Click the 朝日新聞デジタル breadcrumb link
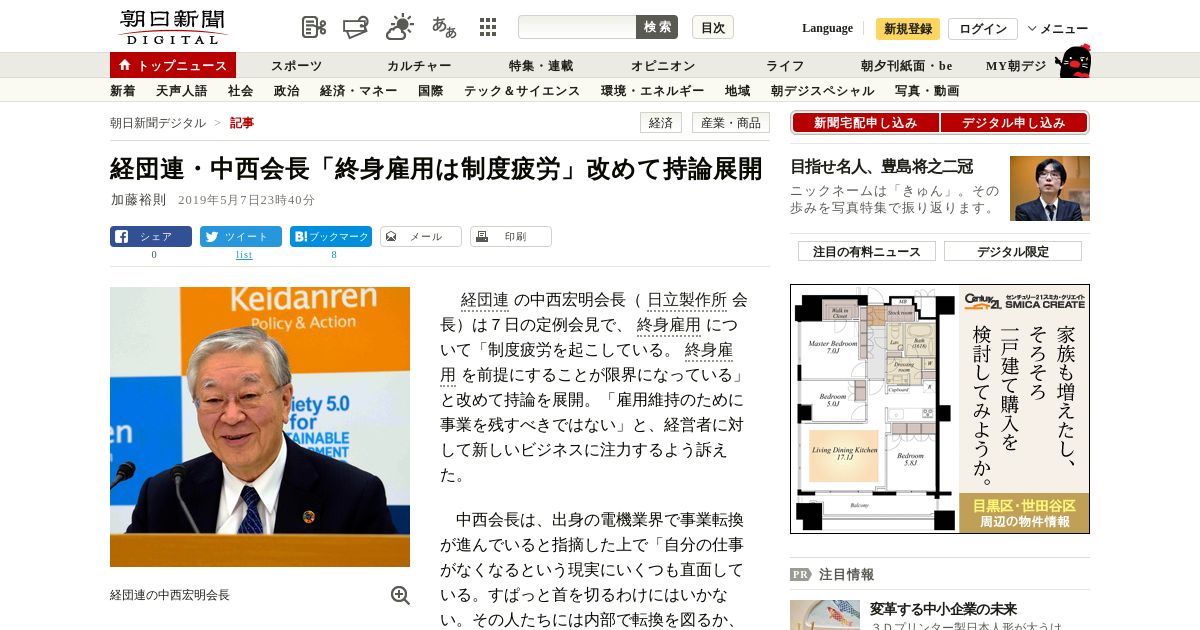This screenshot has width=1200, height=630. 158,123
